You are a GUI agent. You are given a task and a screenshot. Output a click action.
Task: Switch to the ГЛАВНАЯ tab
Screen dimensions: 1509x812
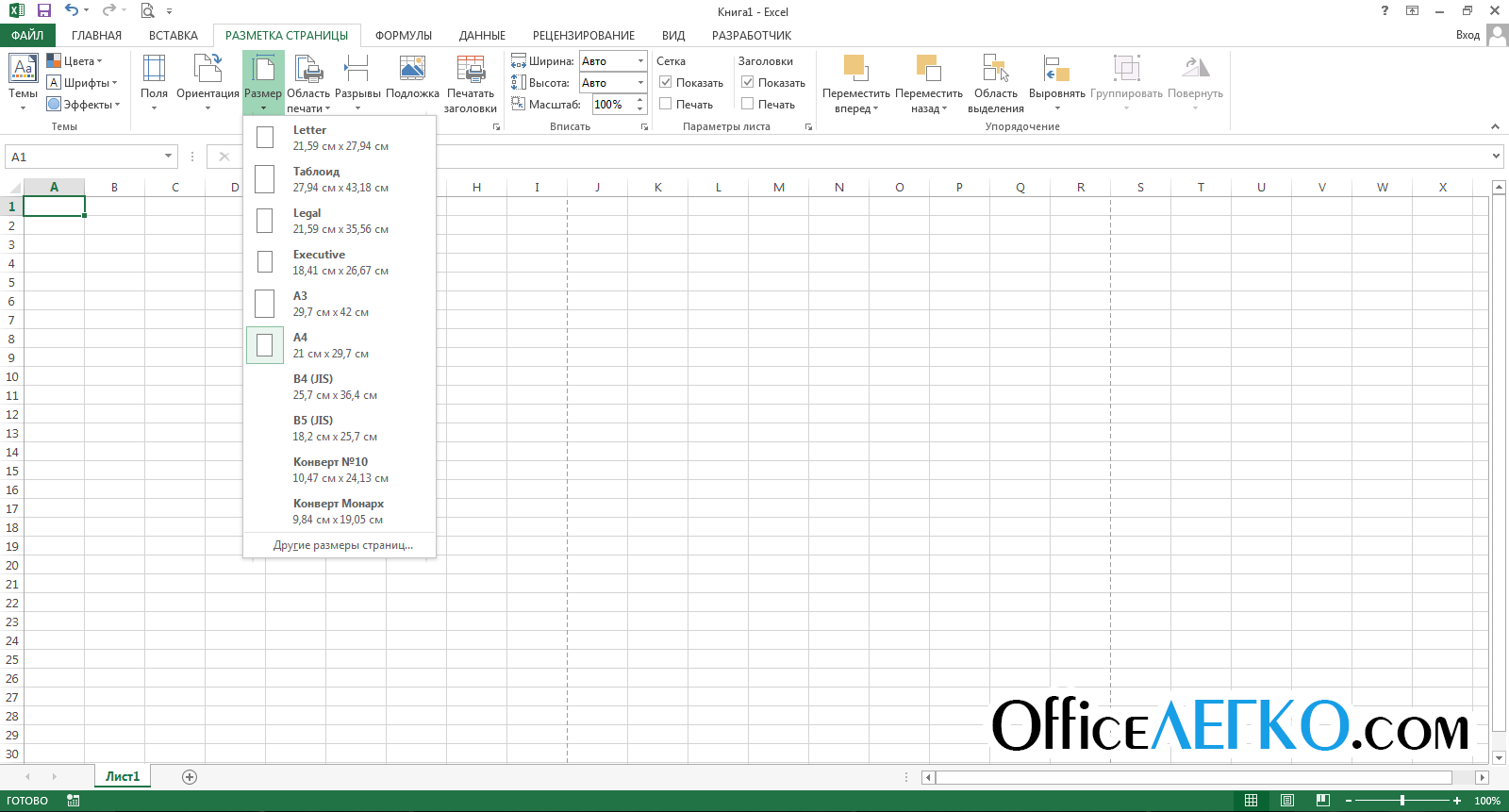(96, 36)
